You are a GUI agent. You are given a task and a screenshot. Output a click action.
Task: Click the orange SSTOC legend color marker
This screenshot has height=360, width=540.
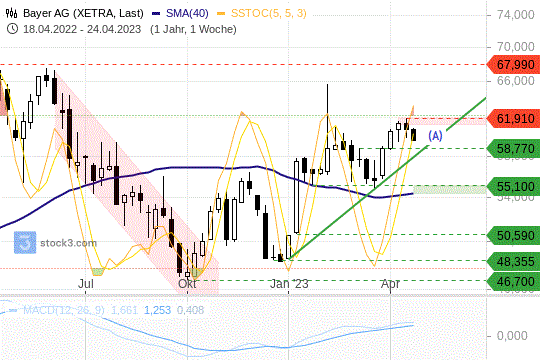click(x=221, y=14)
